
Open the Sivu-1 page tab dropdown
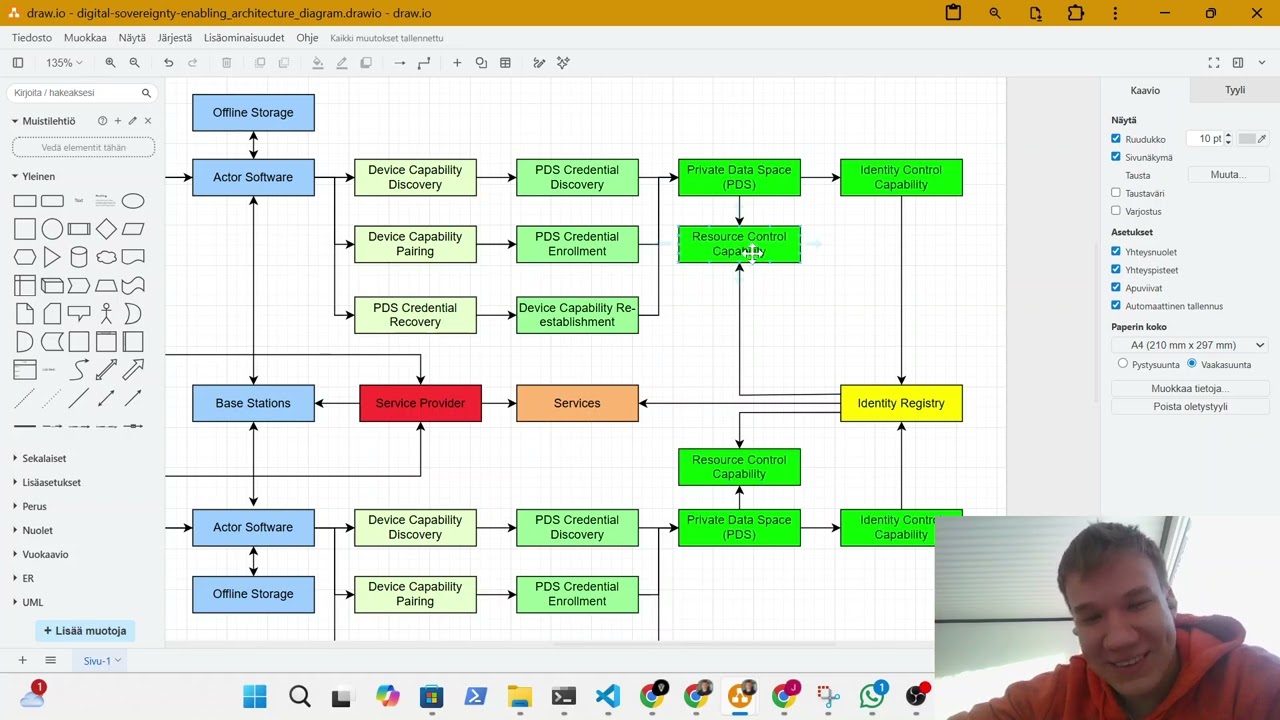pyautogui.click(x=102, y=661)
